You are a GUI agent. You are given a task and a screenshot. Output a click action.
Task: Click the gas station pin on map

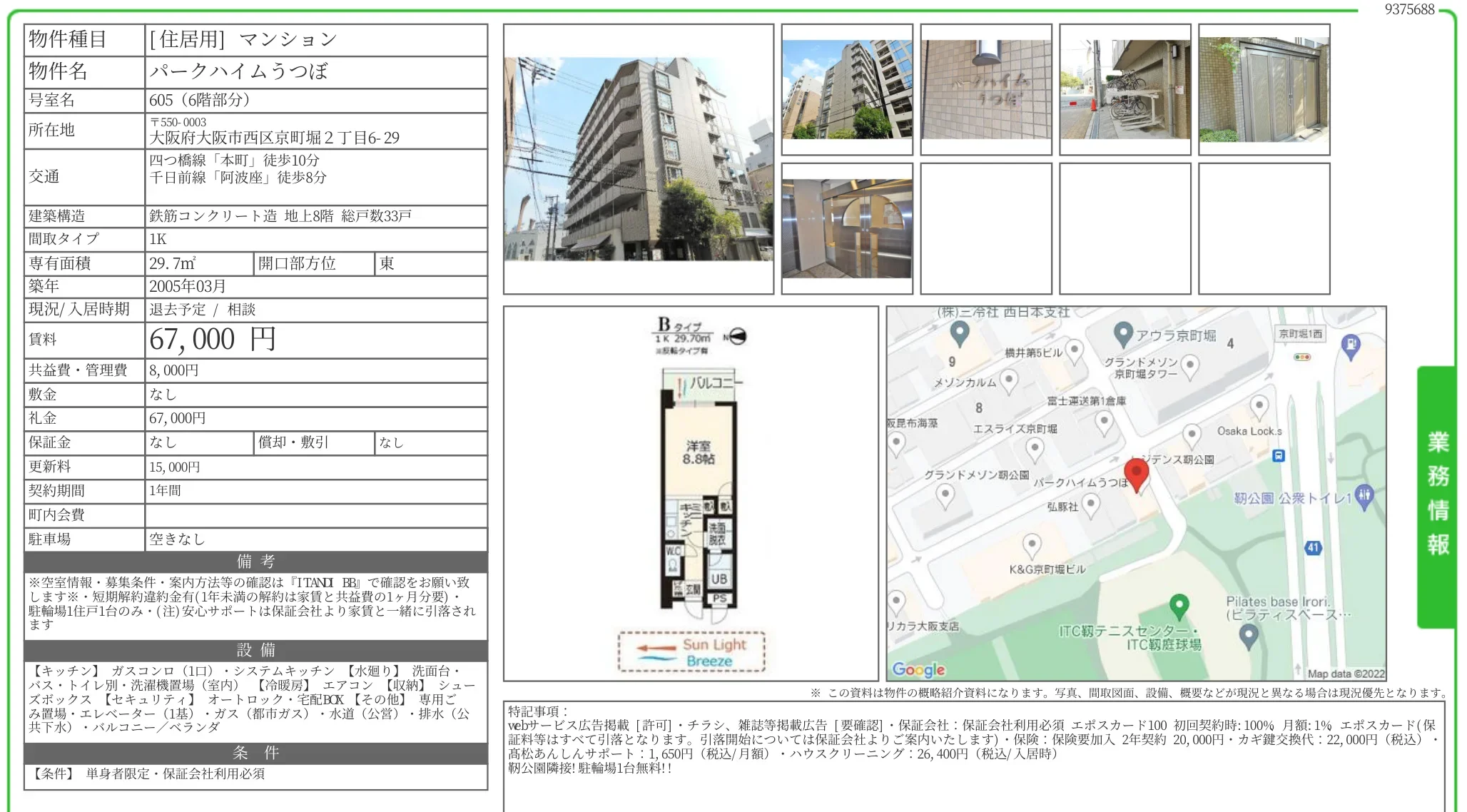click(1350, 346)
